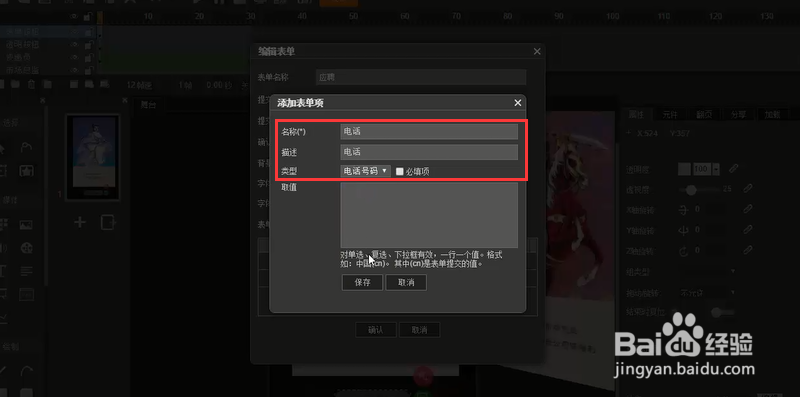Toggle the reset switch at the panel bottom

722,312
